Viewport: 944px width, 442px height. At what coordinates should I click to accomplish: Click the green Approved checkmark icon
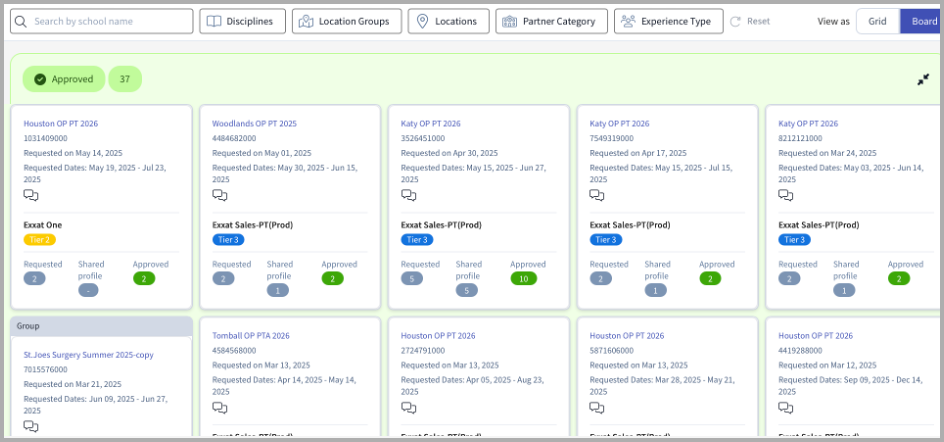(x=40, y=79)
